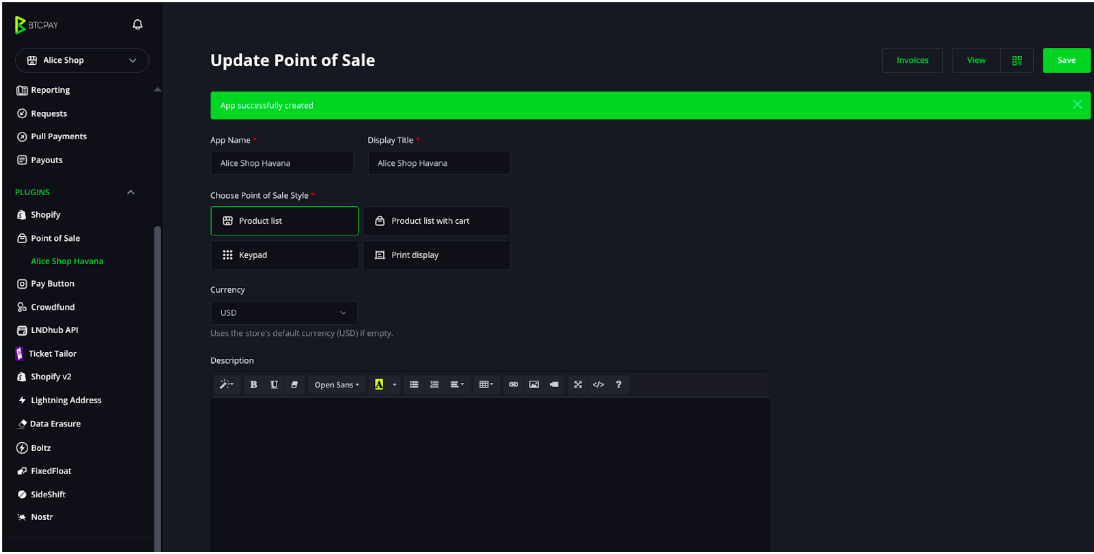Open Ticket Tailor plugin
The height and width of the screenshot is (554, 1094).
46,354
